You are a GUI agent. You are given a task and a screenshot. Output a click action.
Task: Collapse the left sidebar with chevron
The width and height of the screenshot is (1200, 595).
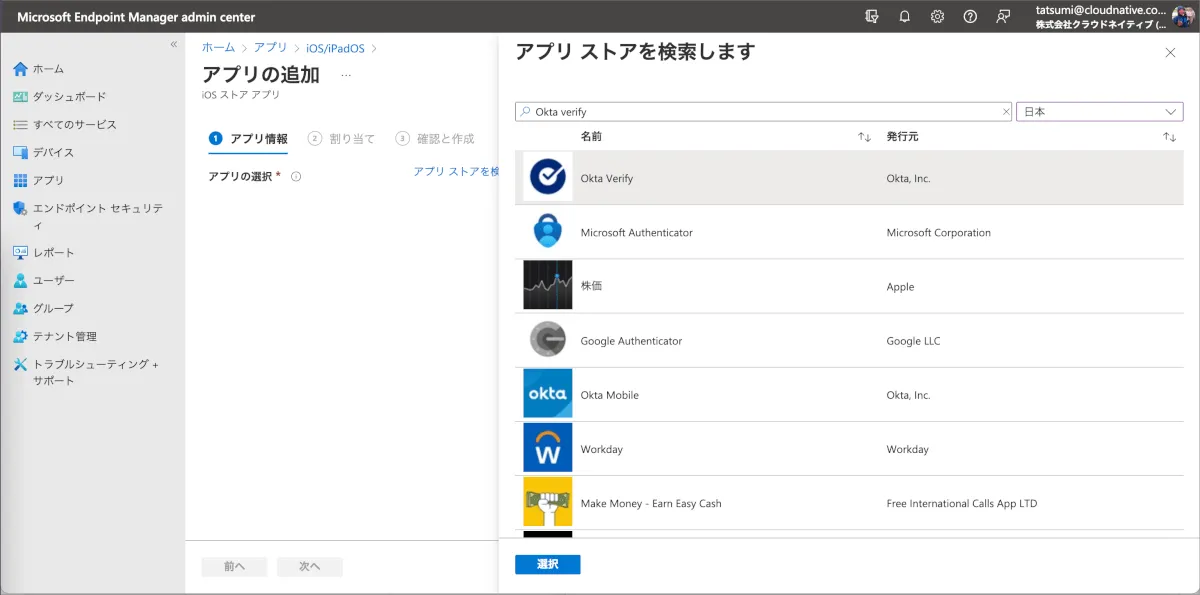tap(173, 45)
